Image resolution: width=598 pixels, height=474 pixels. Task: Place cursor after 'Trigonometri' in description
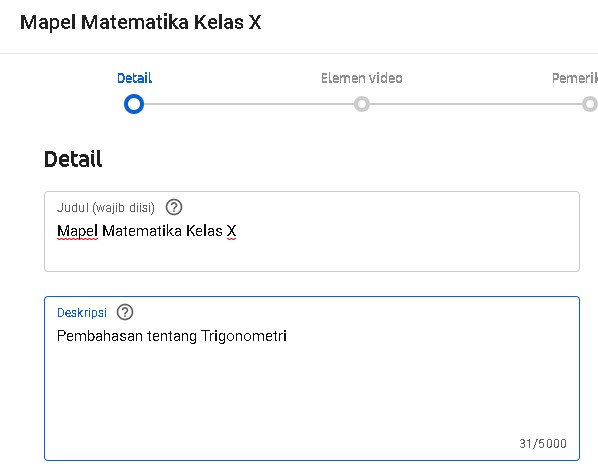pyautogui.click(x=288, y=336)
